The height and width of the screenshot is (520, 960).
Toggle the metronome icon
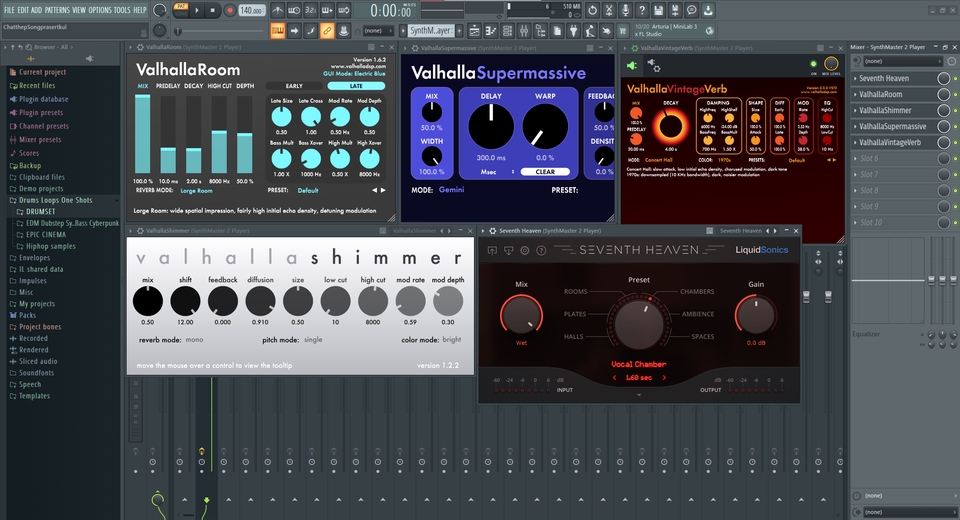point(277,10)
